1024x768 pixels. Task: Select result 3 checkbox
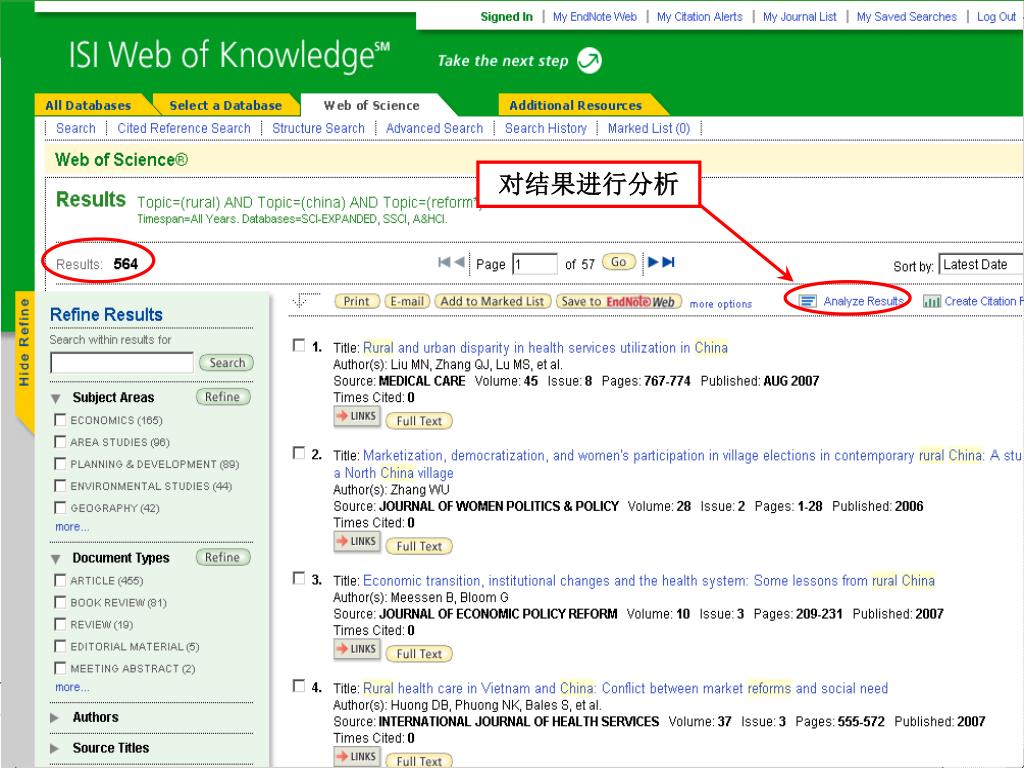coord(299,579)
